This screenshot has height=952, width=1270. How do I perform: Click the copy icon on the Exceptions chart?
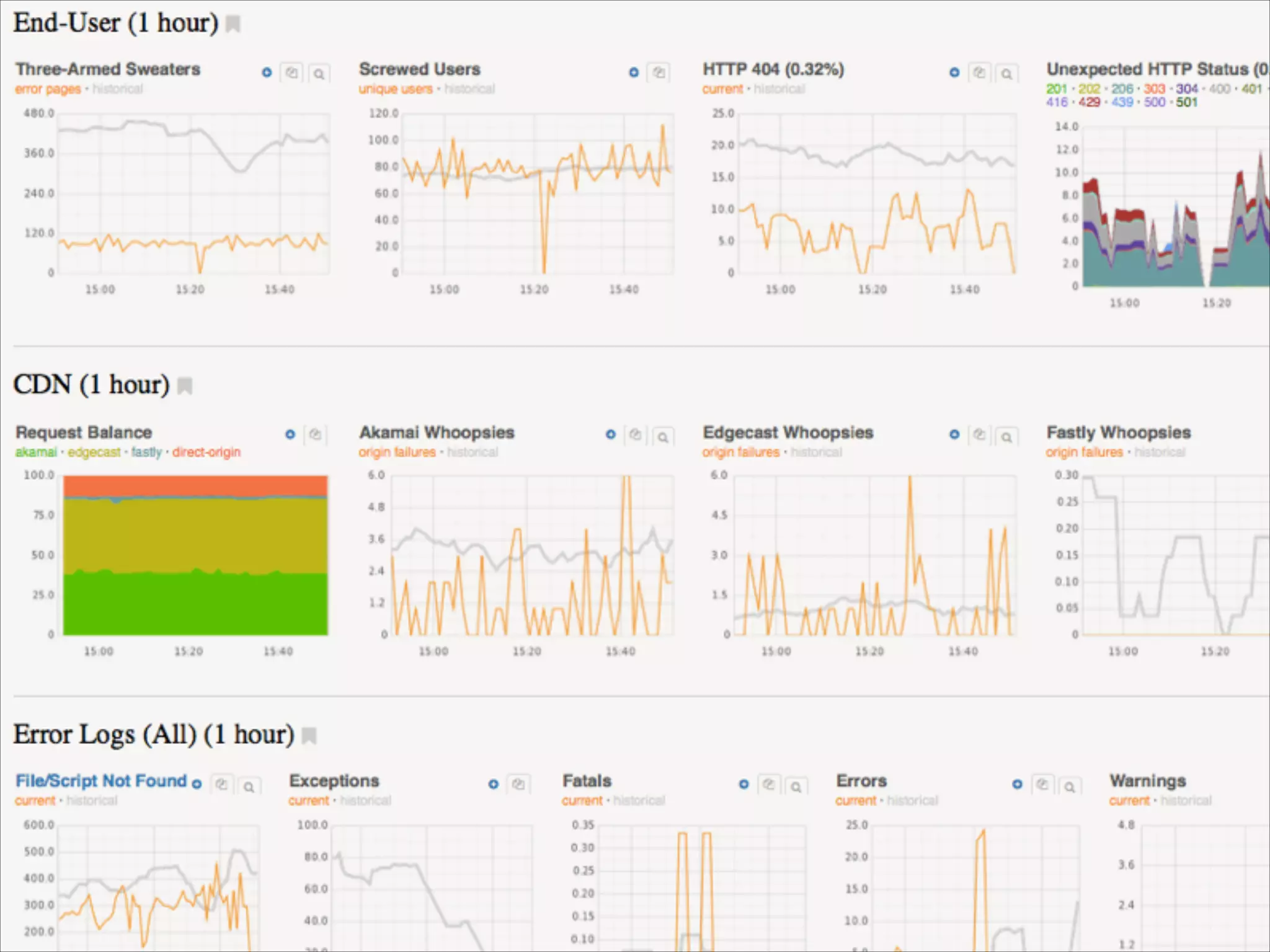pyautogui.click(x=518, y=785)
